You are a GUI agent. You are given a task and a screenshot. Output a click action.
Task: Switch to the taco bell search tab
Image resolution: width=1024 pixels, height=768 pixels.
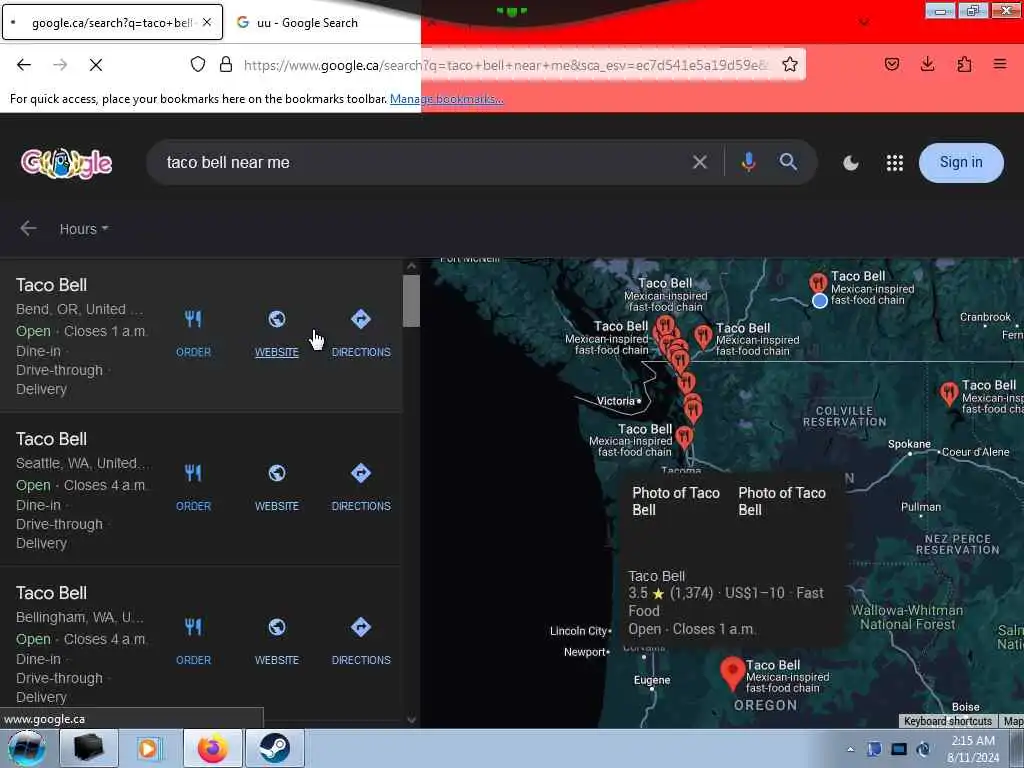coord(112,22)
